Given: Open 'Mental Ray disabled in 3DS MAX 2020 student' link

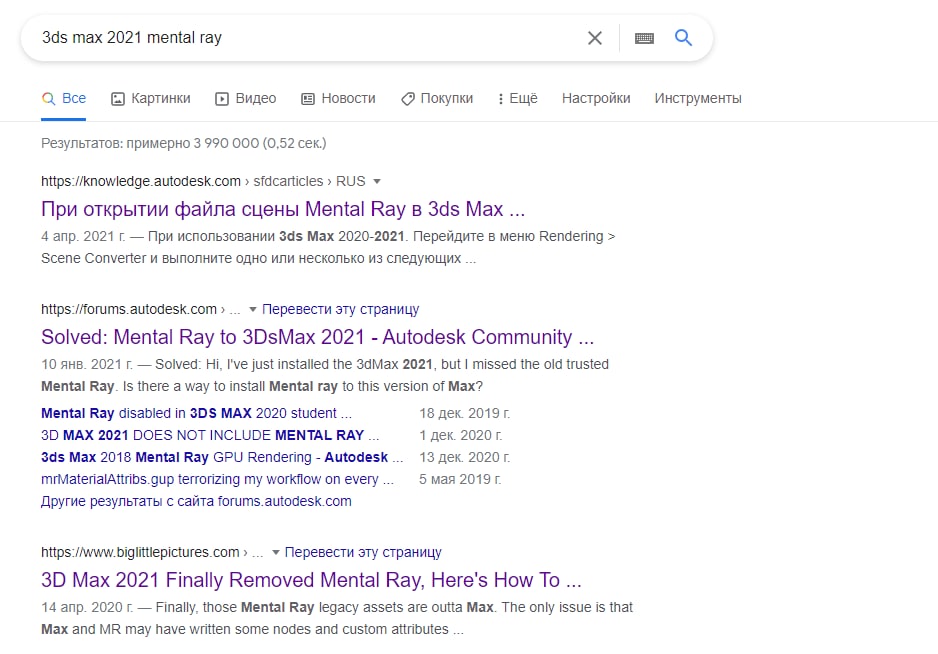Looking at the screenshot, I should [x=196, y=413].
